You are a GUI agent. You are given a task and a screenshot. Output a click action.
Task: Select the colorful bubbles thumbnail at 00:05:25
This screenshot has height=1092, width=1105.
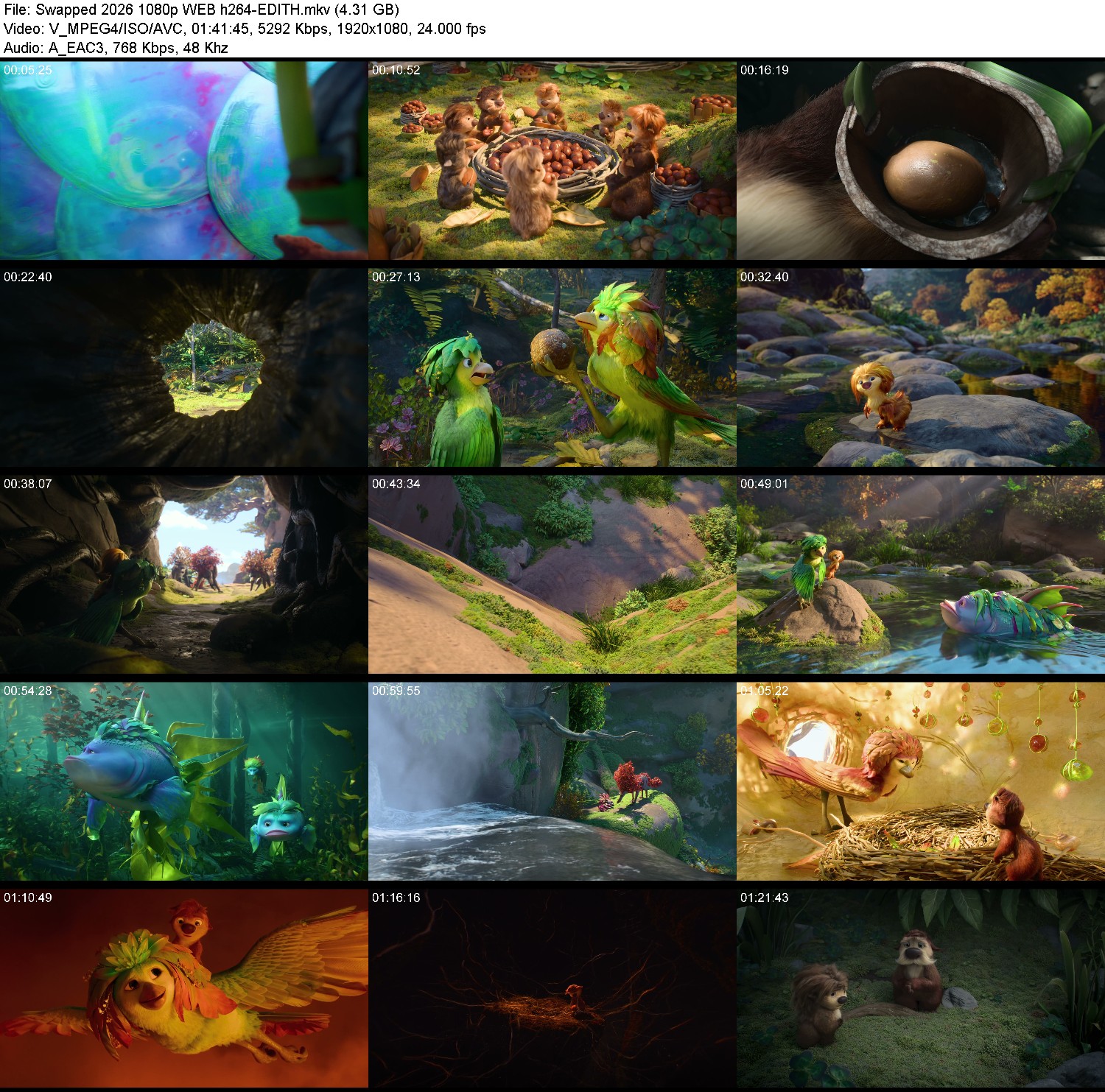coord(183,160)
